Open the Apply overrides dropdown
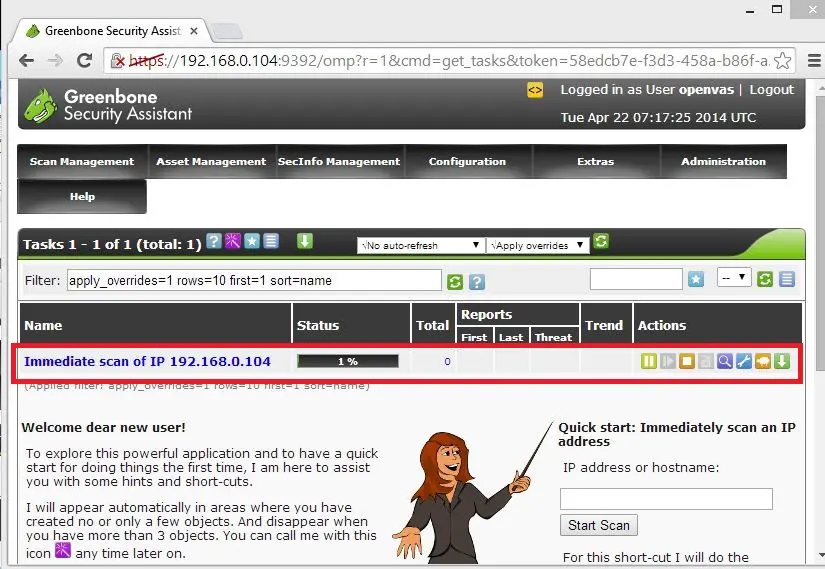This screenshot has height=569, width=825. coord(537,245)
